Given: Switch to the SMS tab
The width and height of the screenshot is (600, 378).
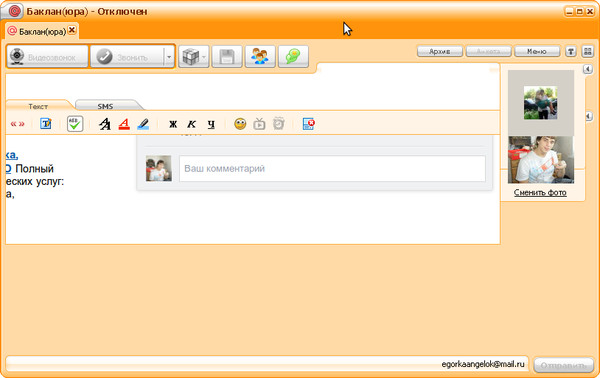Looking at the screenshot, I should pyautogui.click(x=105, y=106).
